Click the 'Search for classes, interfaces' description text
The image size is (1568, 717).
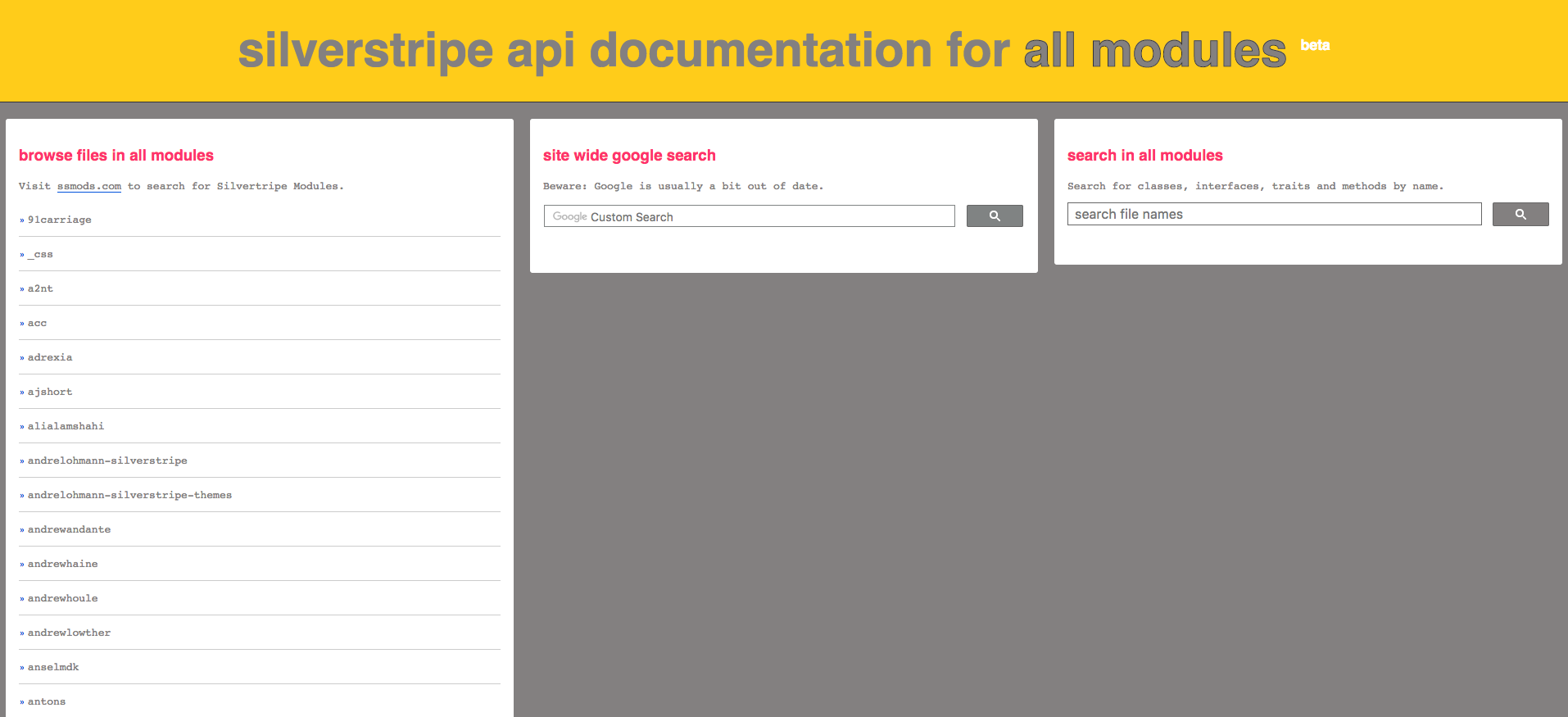tap(1255, 186)
